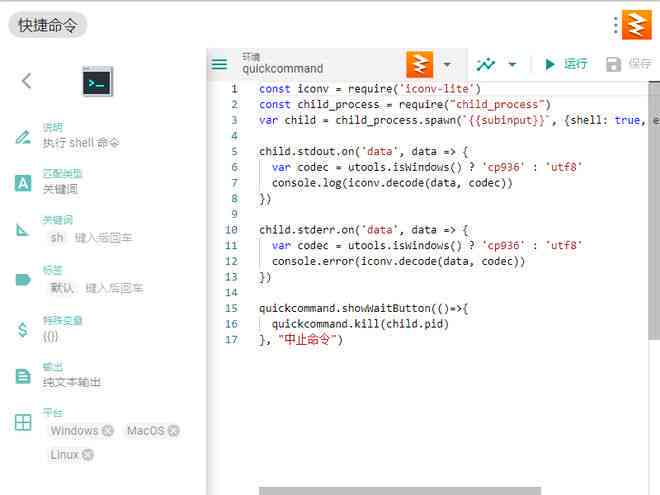Open the match type dropdown 关键词
This screenshot has height=495, width=660.
(x=60, y=189)
